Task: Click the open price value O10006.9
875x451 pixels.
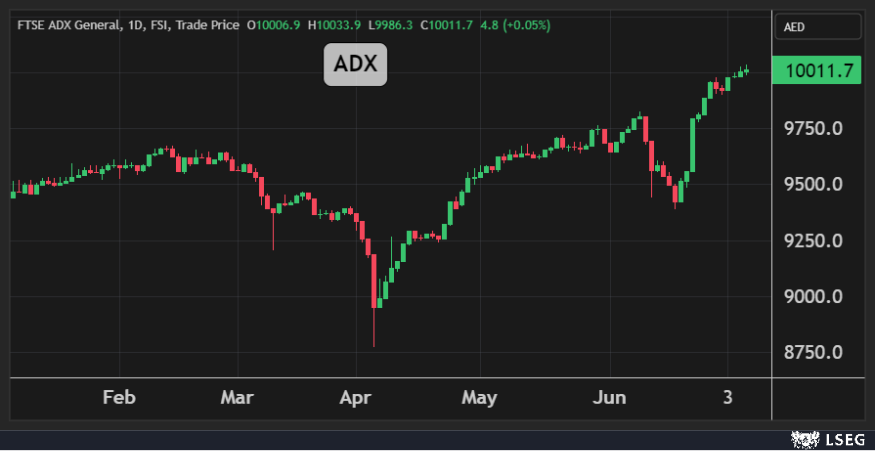Action: [x=274, y=24]
